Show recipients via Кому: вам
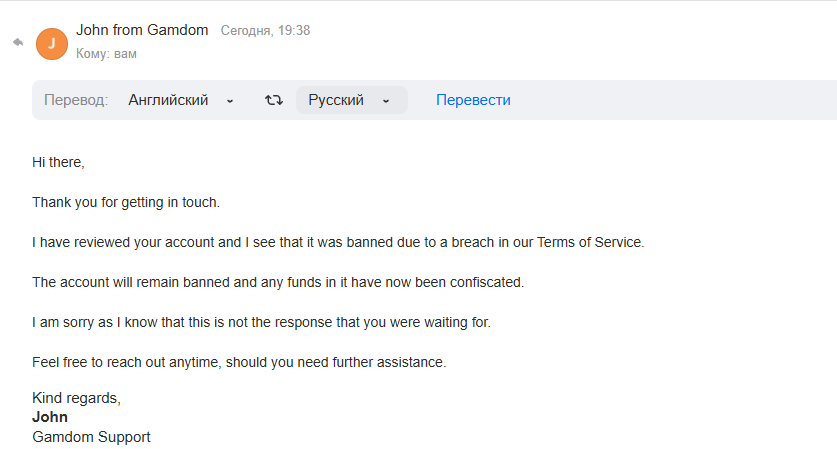 click(x=106, y=53)
